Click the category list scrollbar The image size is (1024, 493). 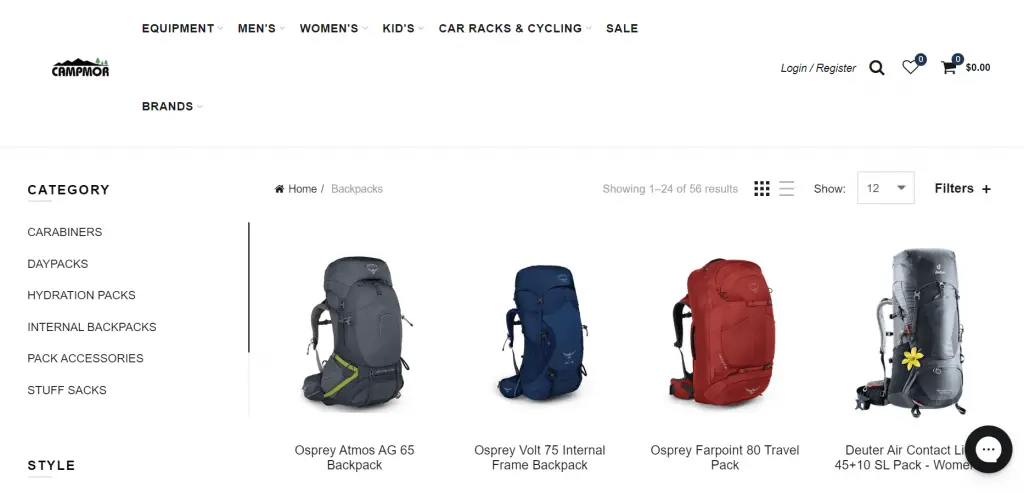248,287
